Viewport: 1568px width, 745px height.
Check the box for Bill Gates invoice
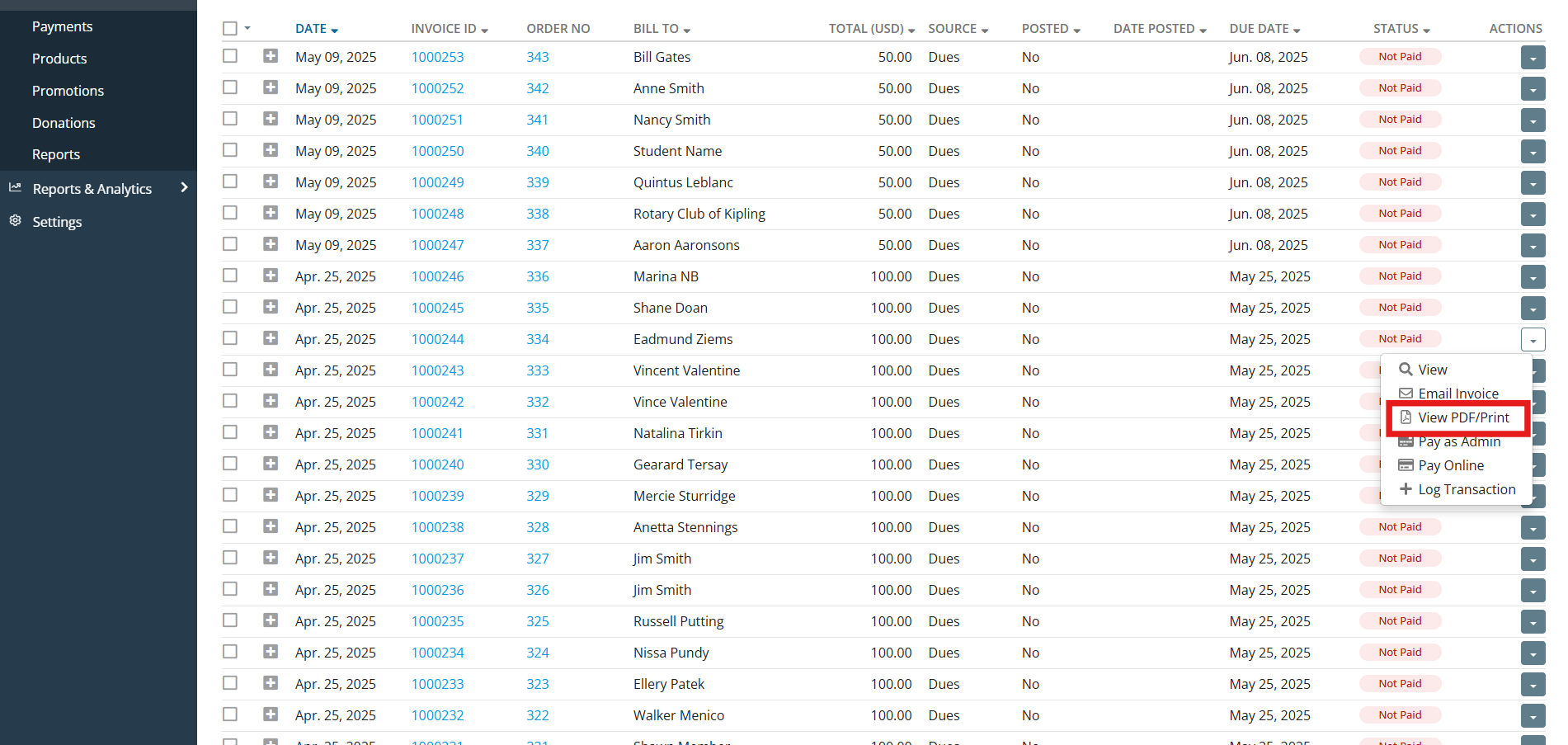[230, 56]
